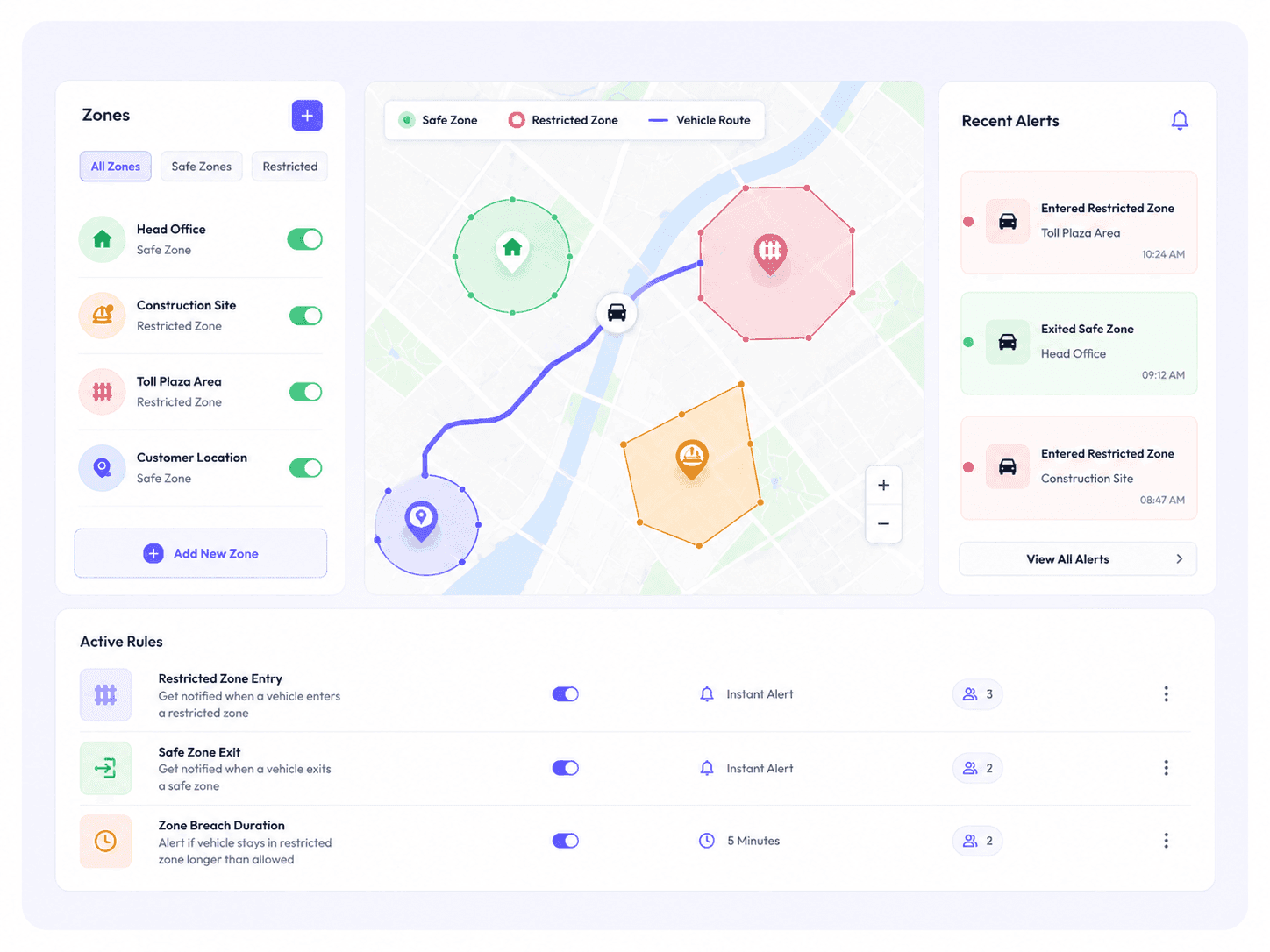Image resolution: width=1270 pixels, height=952 pixels.
Task: Turn off the Customer Location zone switch
Action: pyautogui.click(x=305, y=468)
